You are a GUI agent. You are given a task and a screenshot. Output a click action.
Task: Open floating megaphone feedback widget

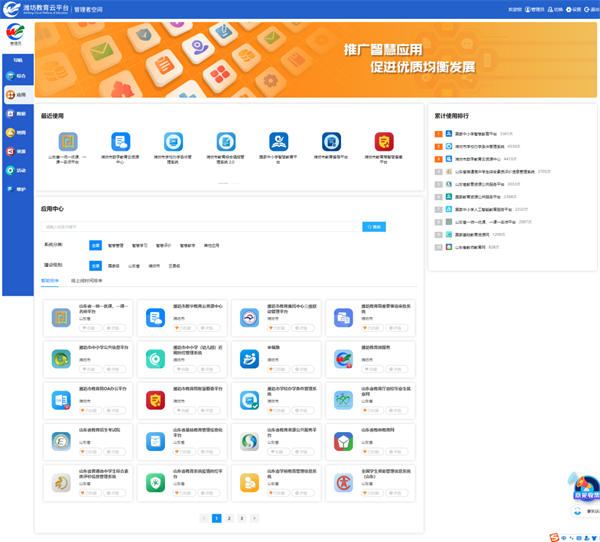pos(585,487)
